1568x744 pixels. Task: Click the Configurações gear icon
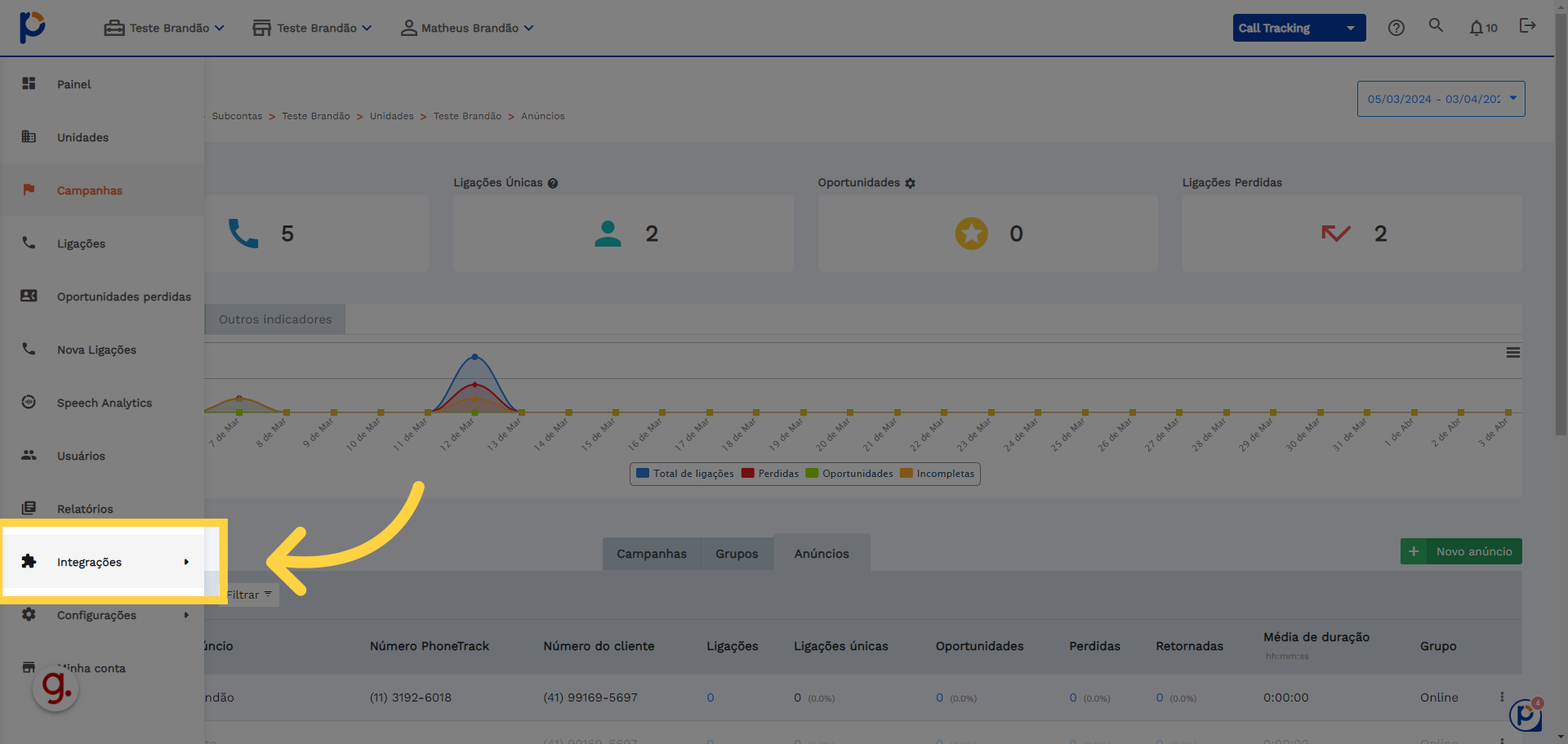click(29, 614)
